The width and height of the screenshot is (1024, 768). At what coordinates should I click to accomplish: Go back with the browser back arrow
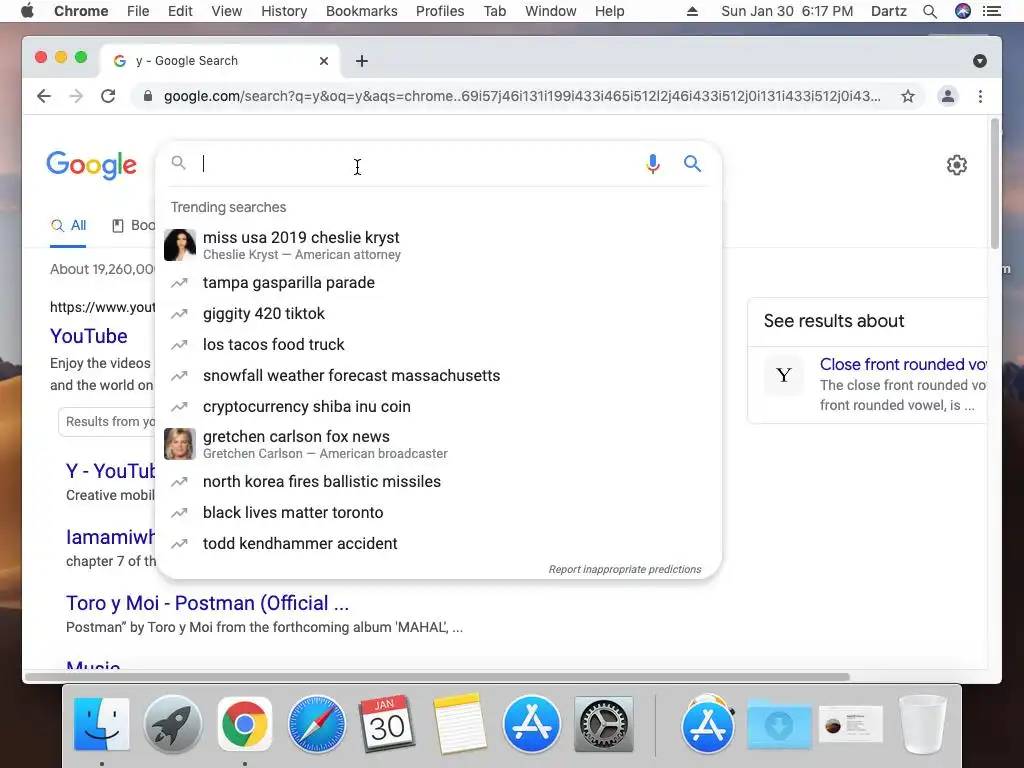[x=44, y=96]
